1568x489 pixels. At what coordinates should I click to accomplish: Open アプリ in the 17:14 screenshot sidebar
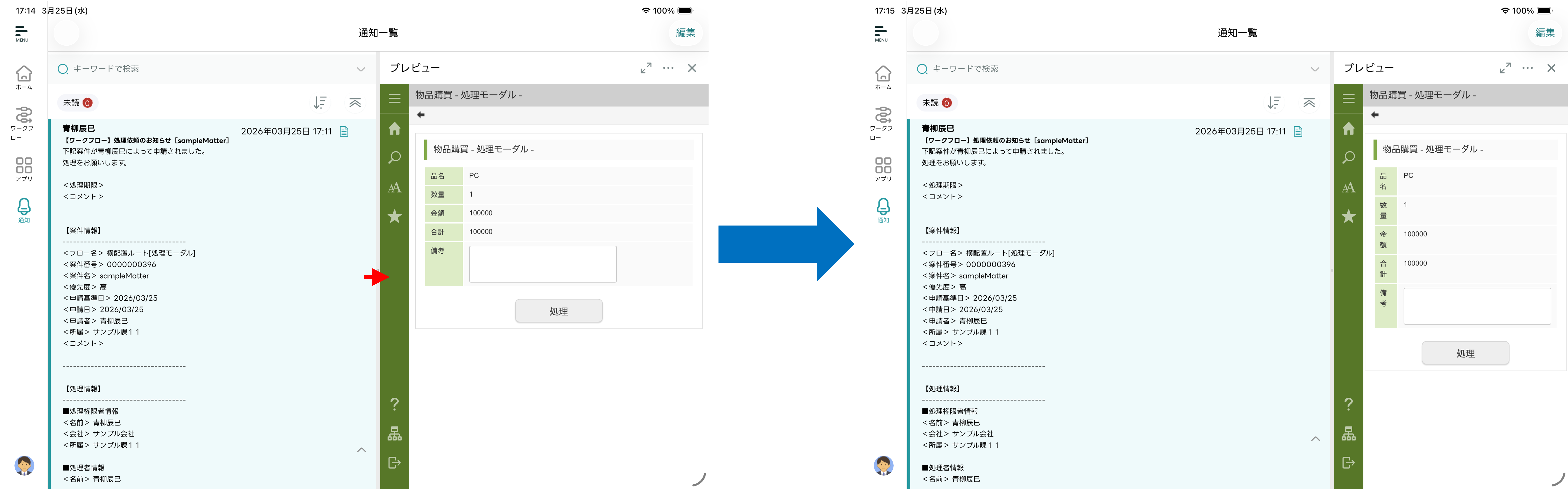pyautogui.click(x=24, y=169)
